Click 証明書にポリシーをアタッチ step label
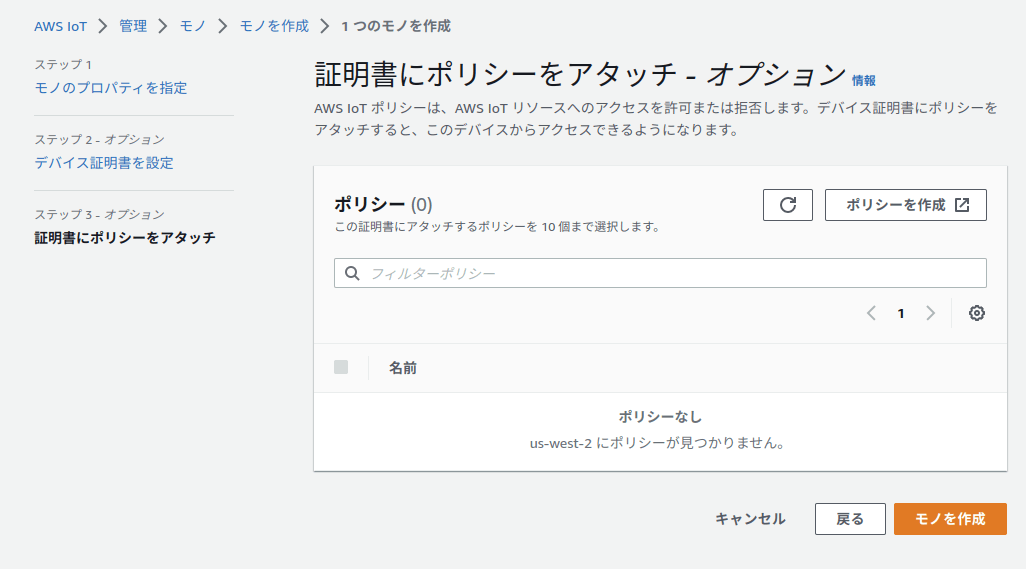The width and height of the screenshot is (1026, 569). (125, 238)
